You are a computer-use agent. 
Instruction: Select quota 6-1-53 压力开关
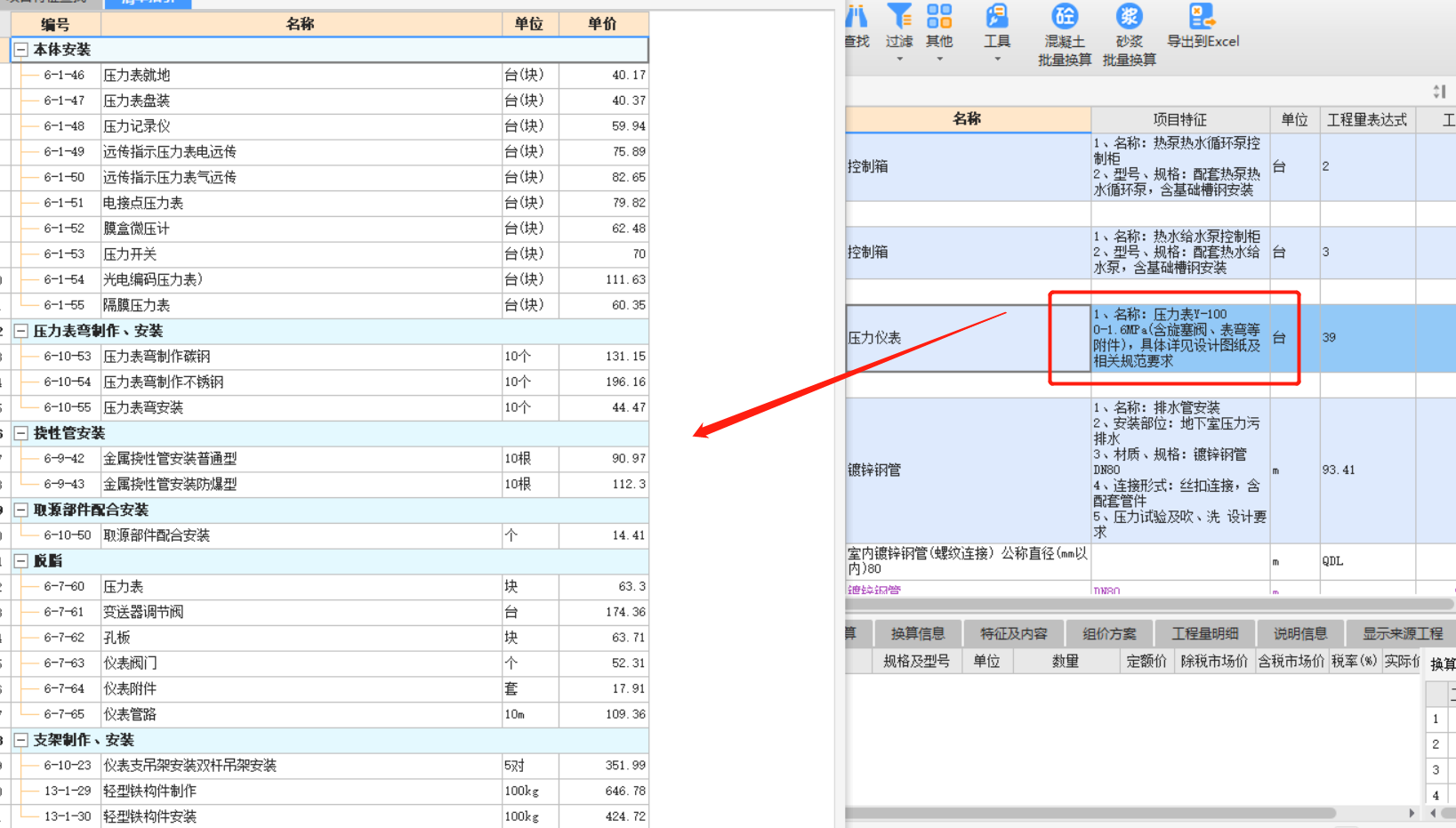[329, 254]
